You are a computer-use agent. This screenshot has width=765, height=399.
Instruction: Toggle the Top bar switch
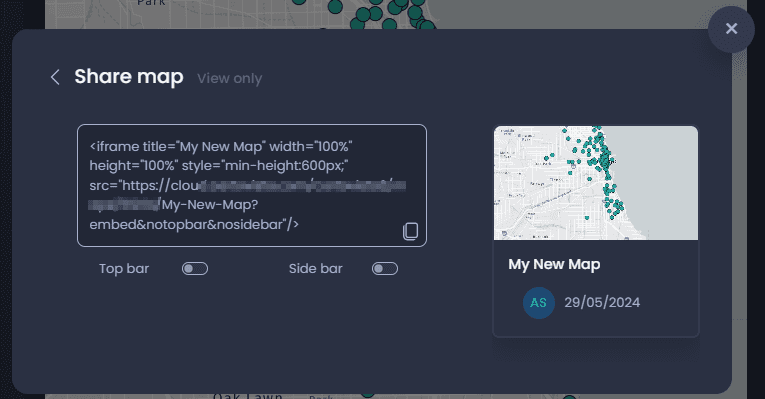[x=195, y=269]
